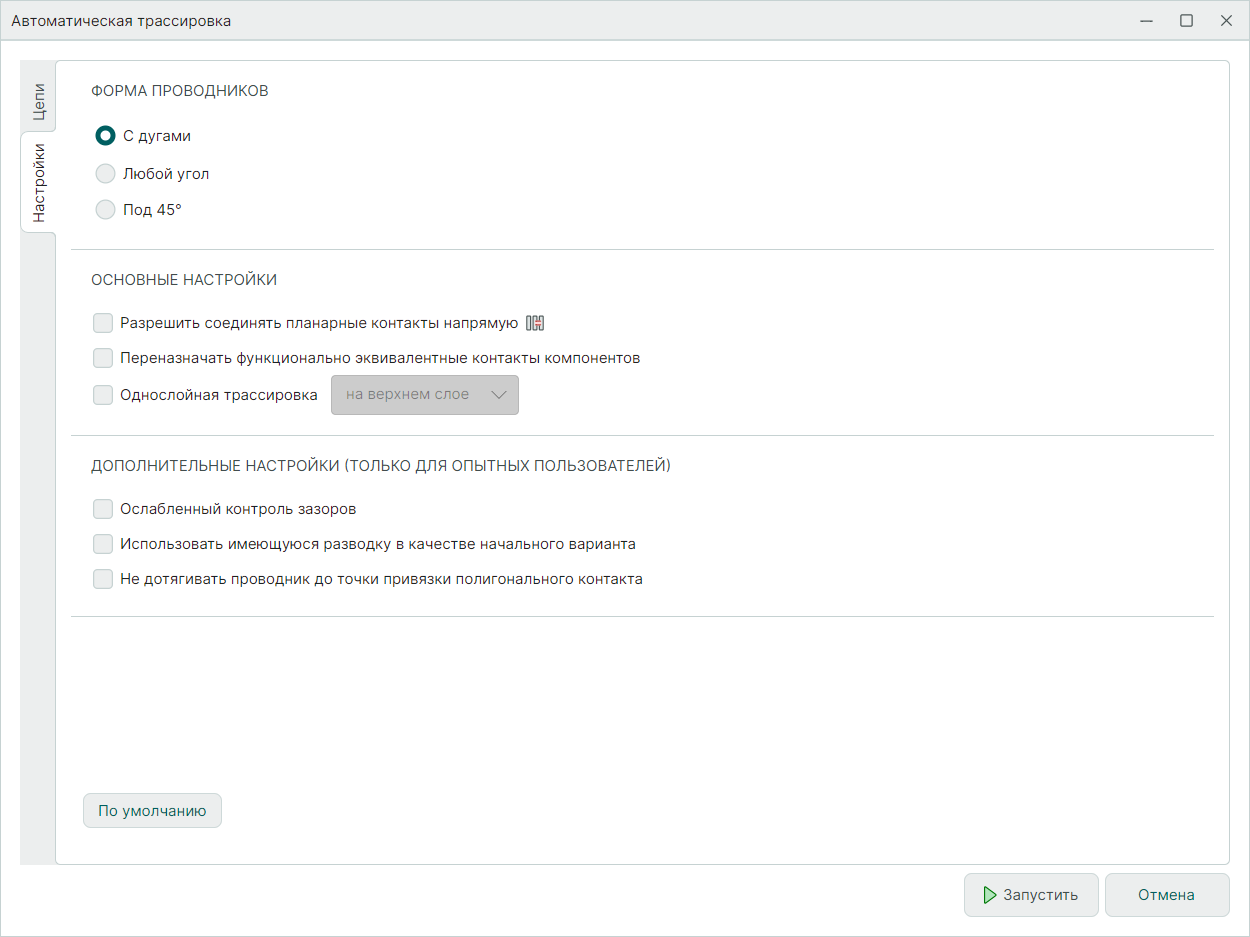This screenshot has height=937, width=1250.
Task: Toggle the 'Однослойная трассировка' checkbox
Action: tap(103, 395)
